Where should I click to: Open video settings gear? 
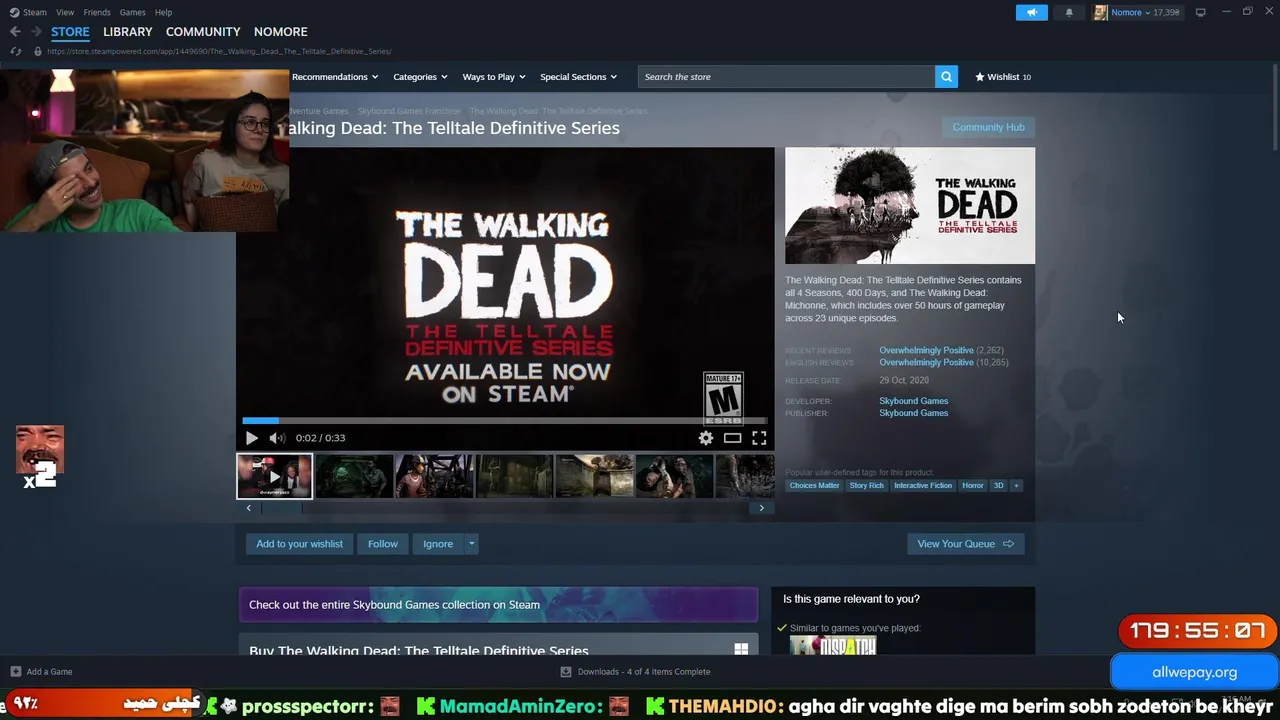pos(706,438)
